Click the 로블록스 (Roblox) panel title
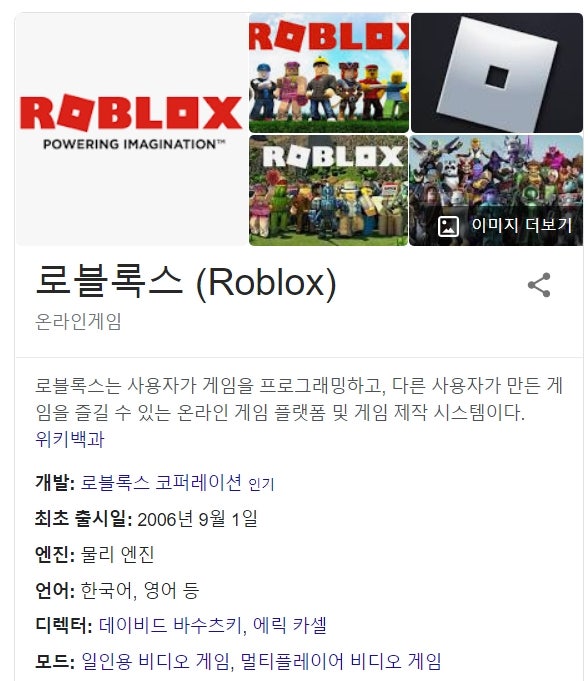588x681 pixels. point(186,281)
